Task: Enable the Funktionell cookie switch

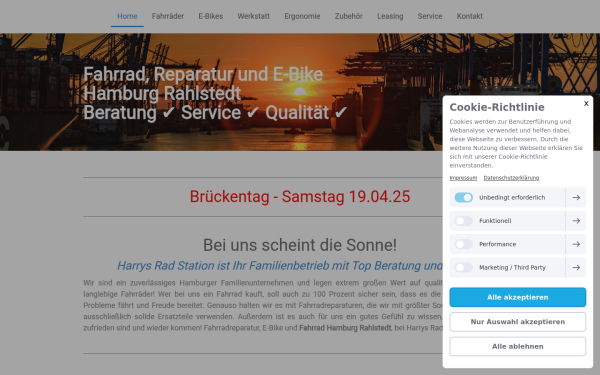Action: pyautogui.click(x=463, y=221)
